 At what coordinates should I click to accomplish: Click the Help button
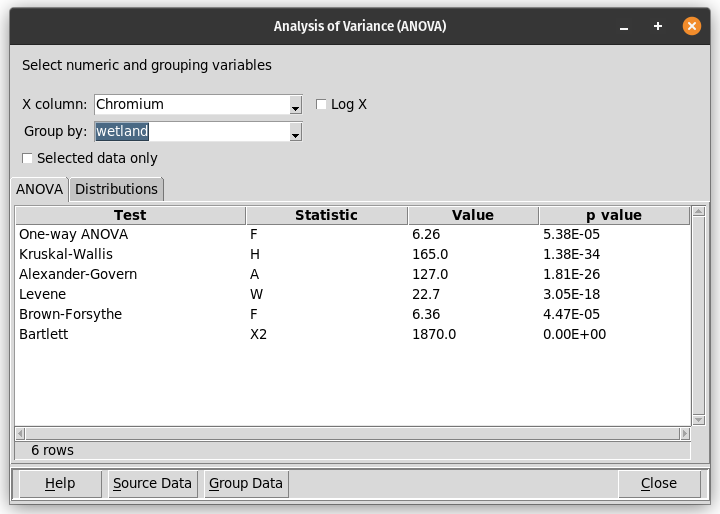(x=60, y=483)
